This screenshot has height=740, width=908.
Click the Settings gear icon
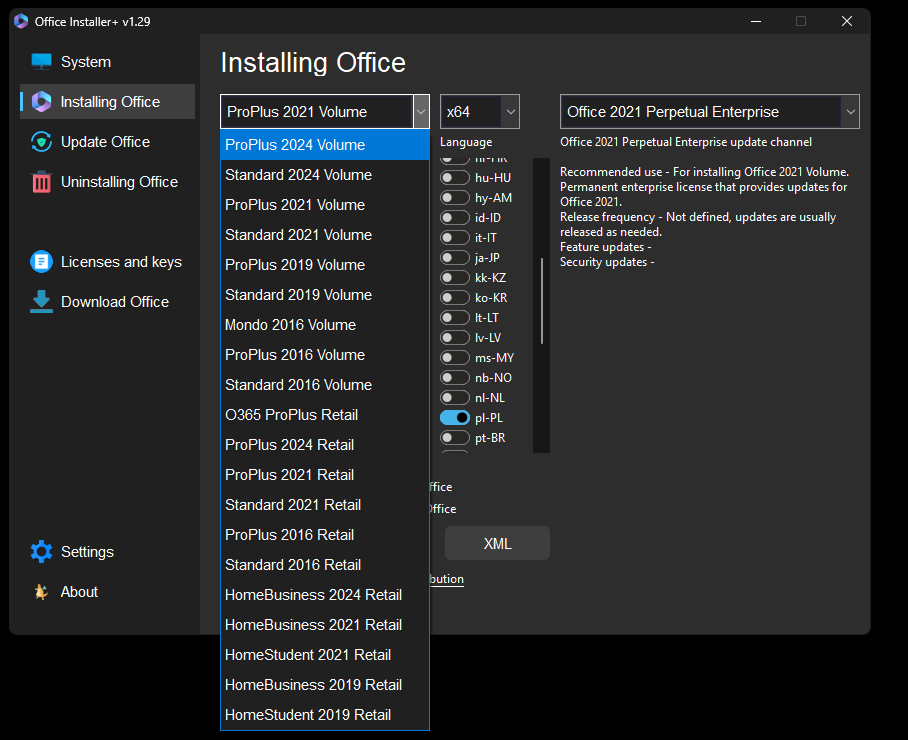[41, 552]
